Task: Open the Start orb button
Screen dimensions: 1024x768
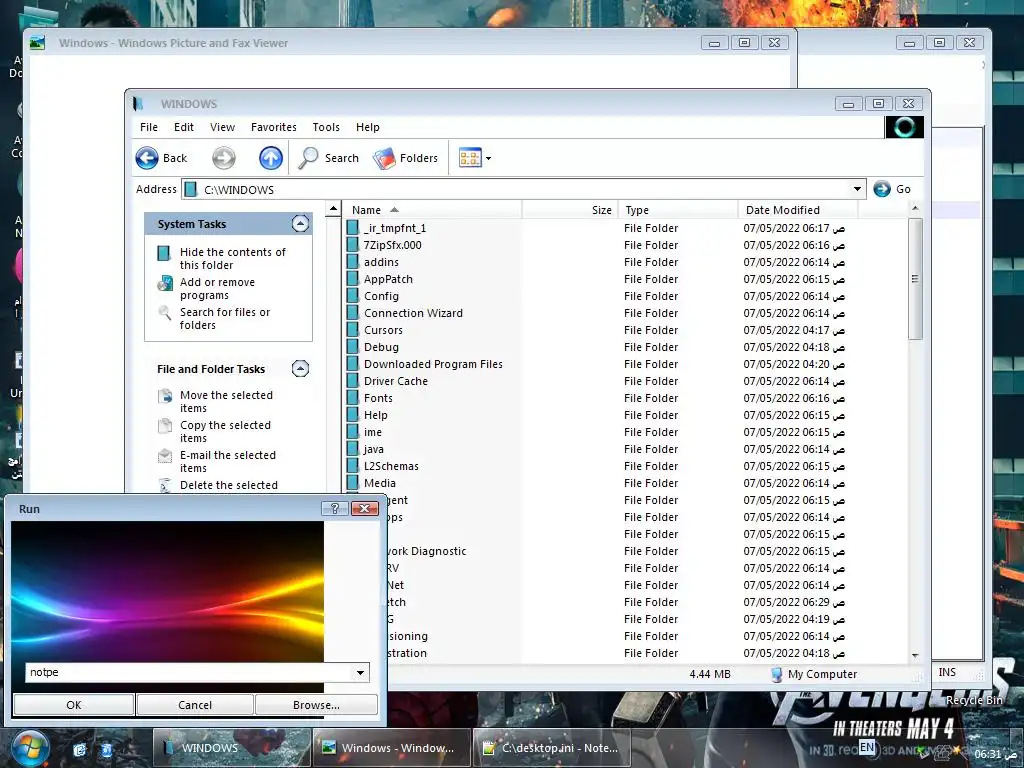Action: (x=29, y=749)
